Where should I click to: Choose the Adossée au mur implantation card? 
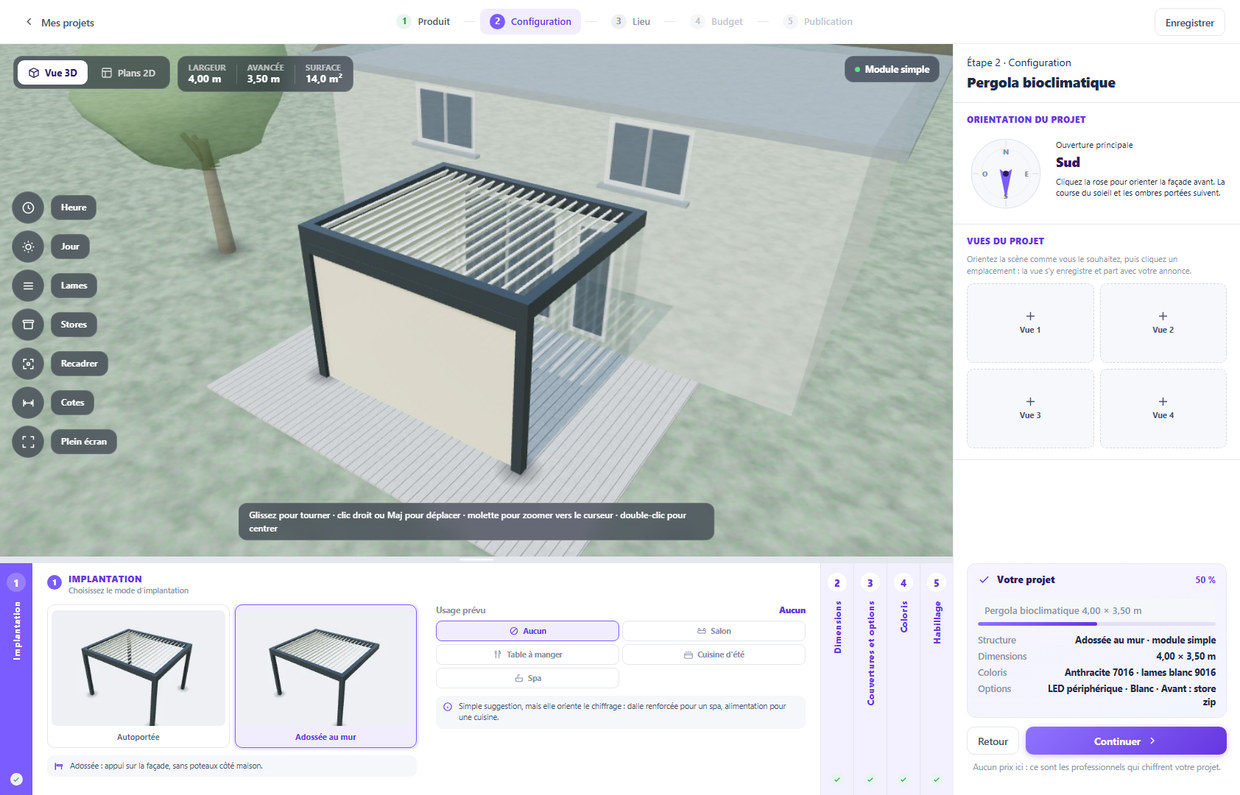[x=326, y=676]
